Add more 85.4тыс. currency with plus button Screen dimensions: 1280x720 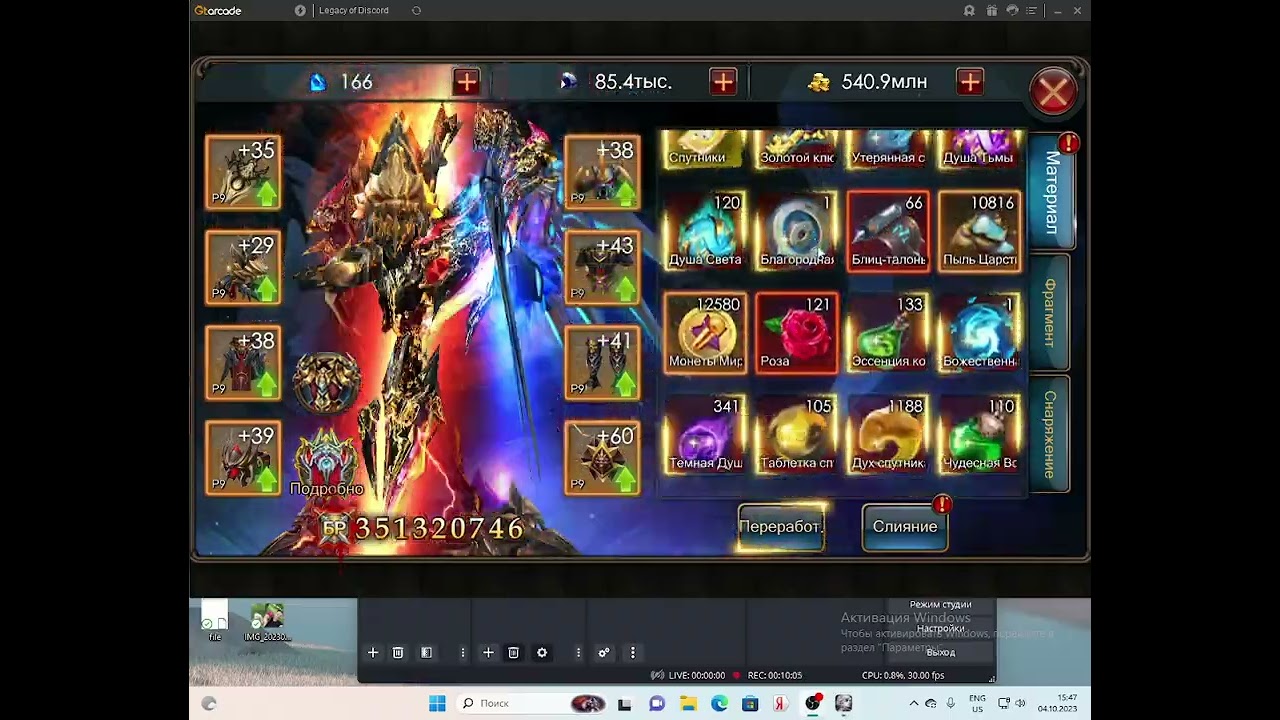click(x=723, y=82)
